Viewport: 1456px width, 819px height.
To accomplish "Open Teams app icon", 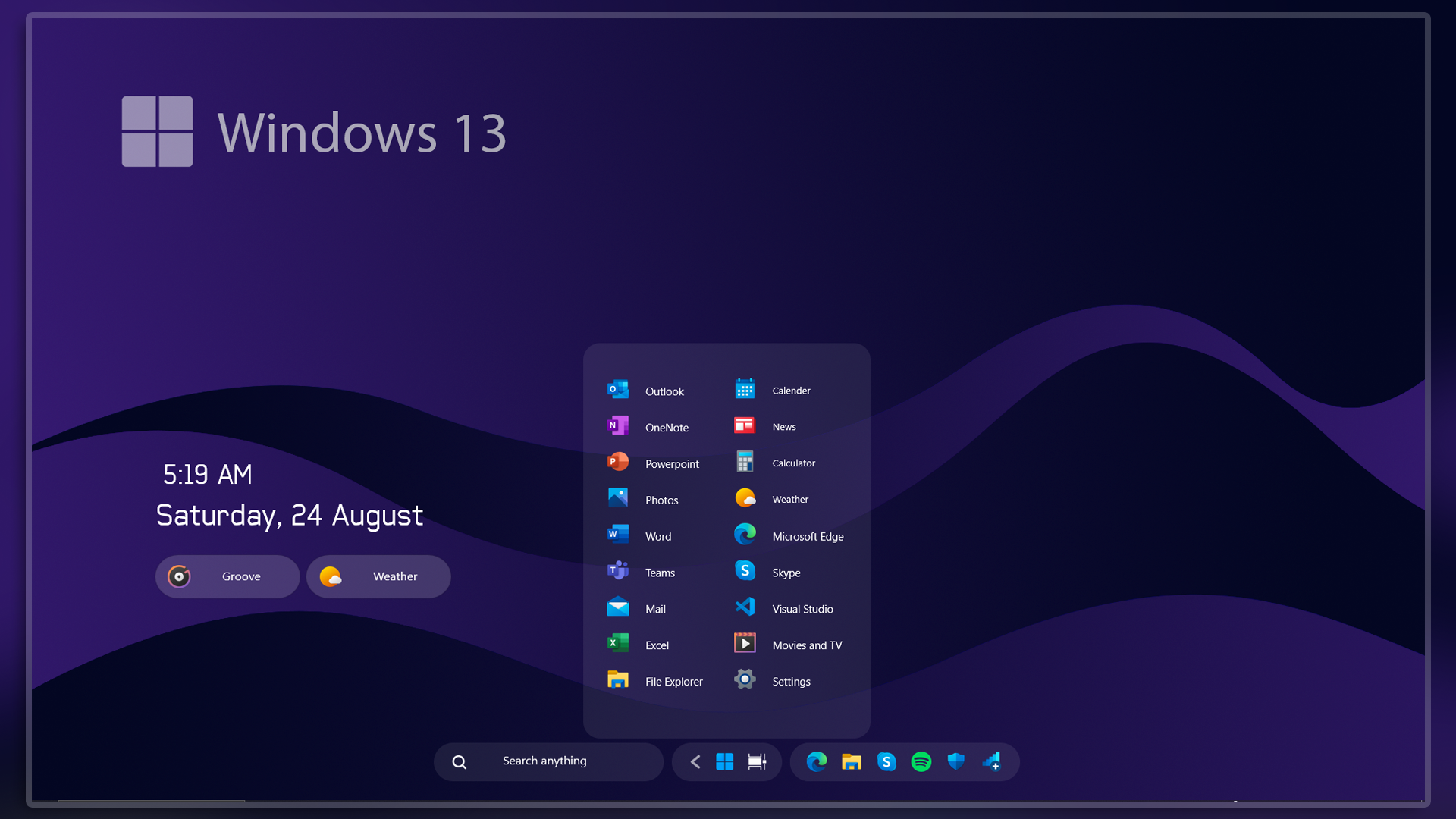I will (618, 570).
